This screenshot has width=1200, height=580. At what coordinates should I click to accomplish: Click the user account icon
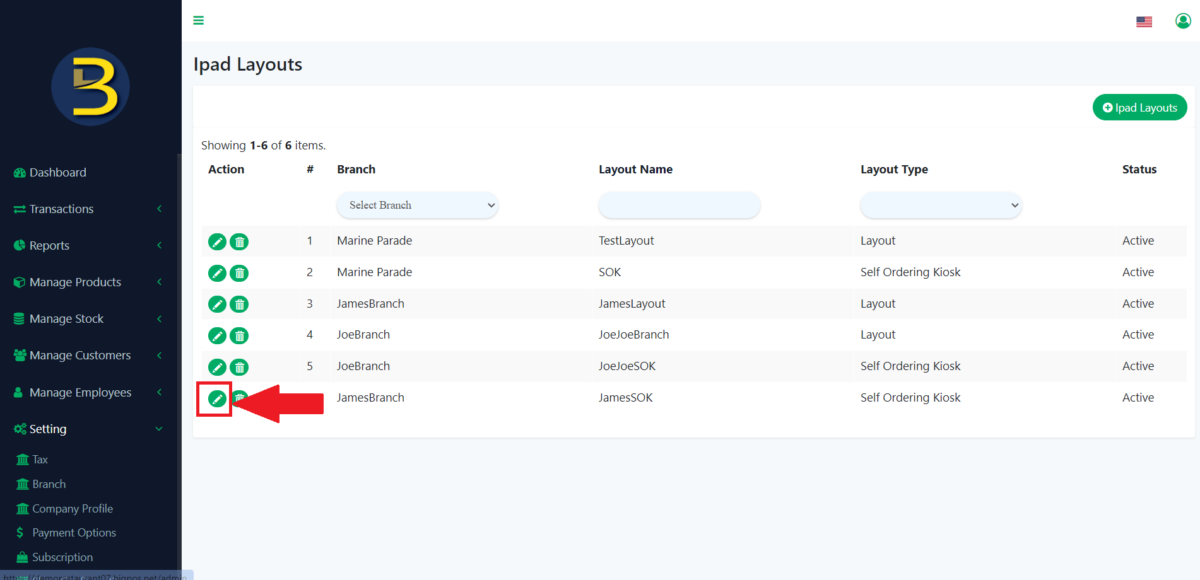point(1182,20)
